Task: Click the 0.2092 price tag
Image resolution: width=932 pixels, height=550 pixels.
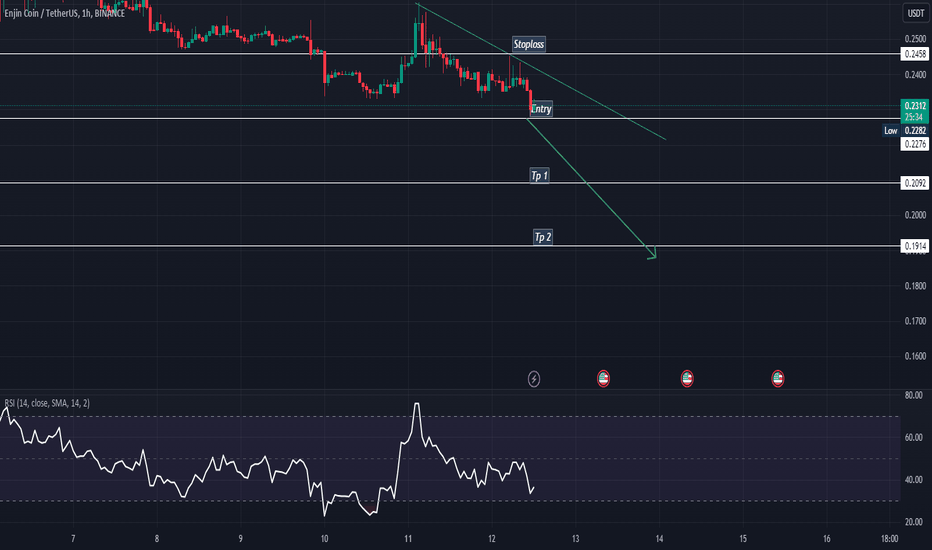Action: point(915,183)
